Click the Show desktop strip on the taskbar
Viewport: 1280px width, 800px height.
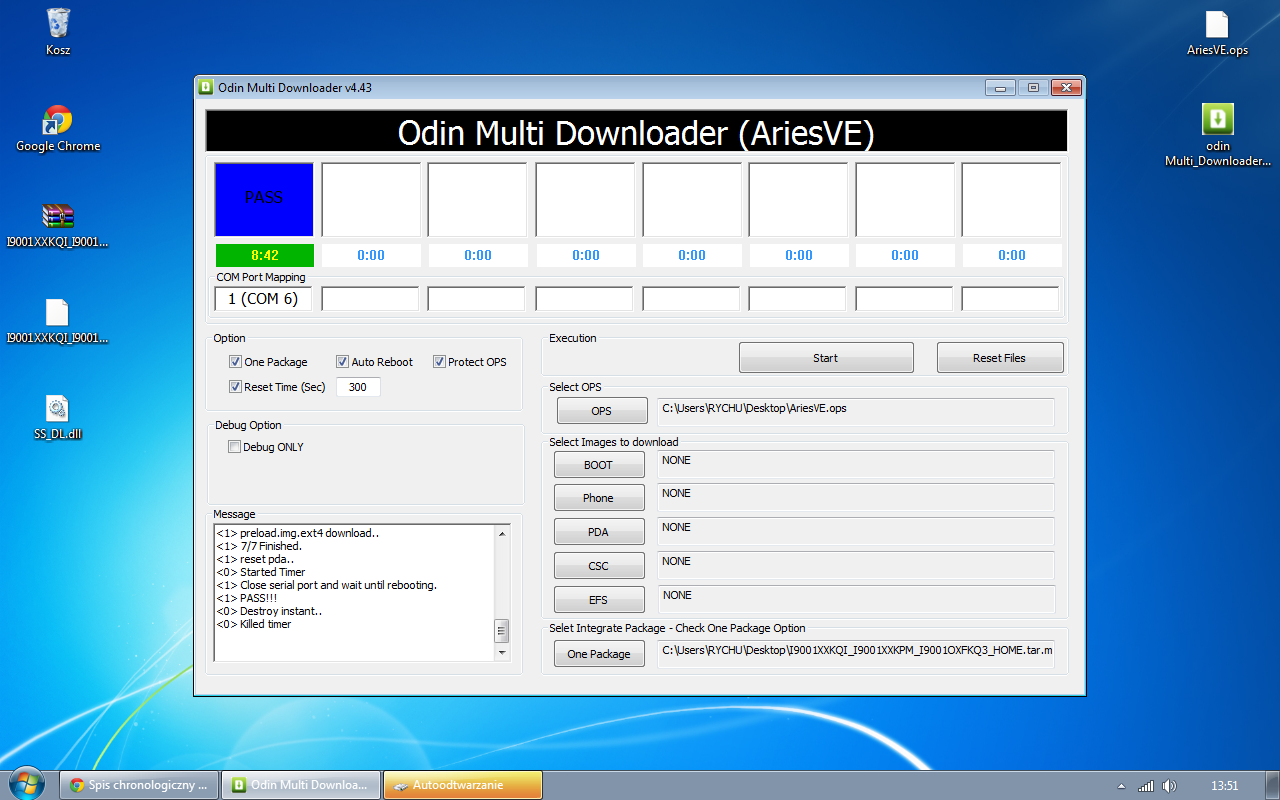tap(1273, 785)
